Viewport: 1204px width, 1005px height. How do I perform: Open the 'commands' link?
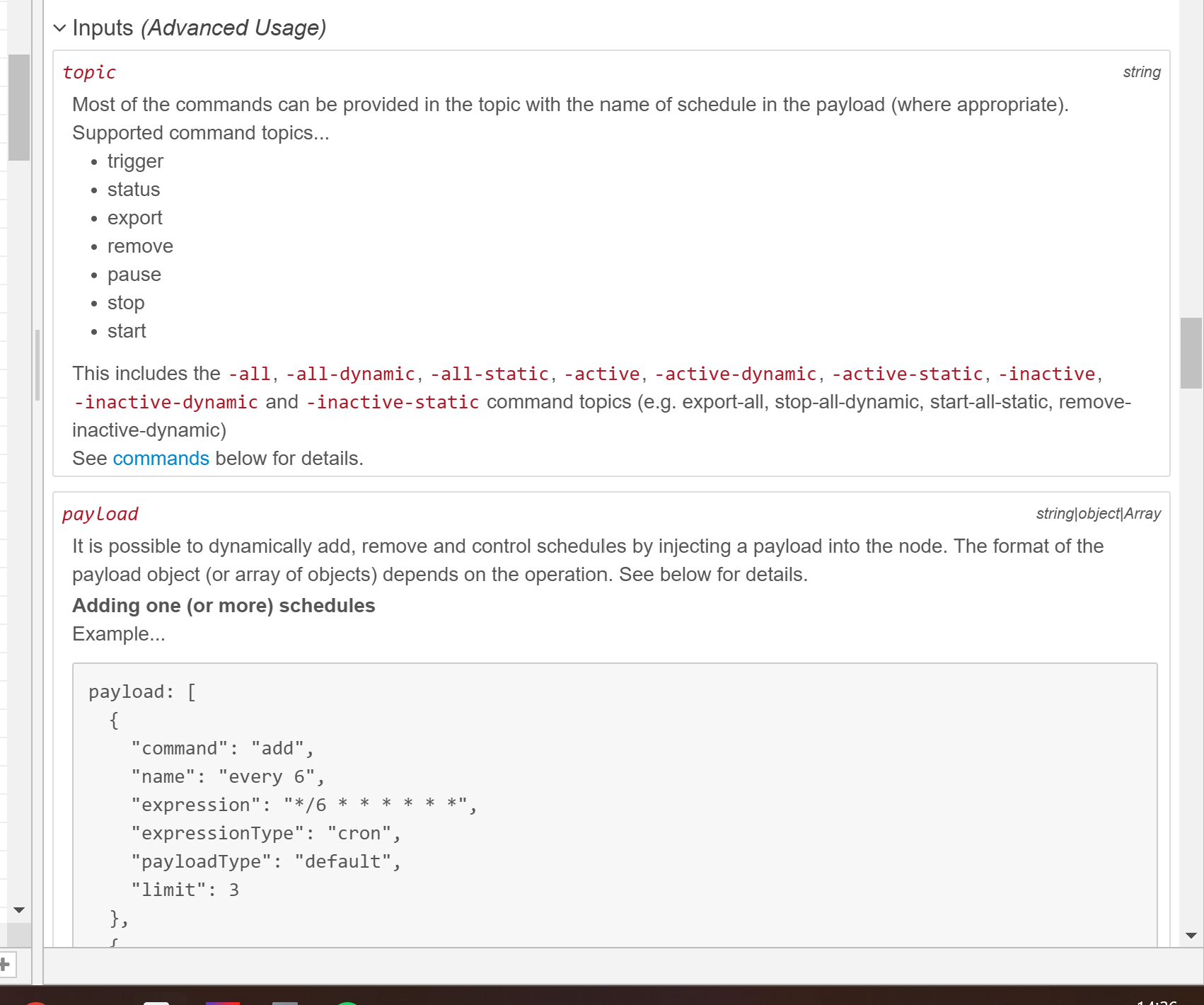pyautogui.click(x=161, y=459)
